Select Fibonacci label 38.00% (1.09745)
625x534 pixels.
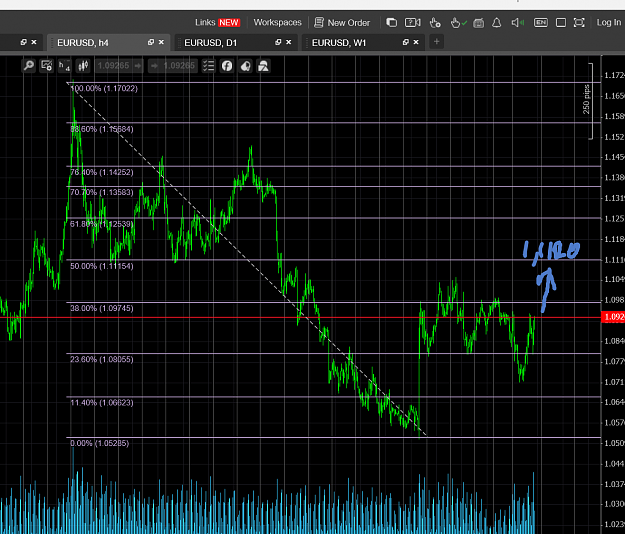(102, 308)
